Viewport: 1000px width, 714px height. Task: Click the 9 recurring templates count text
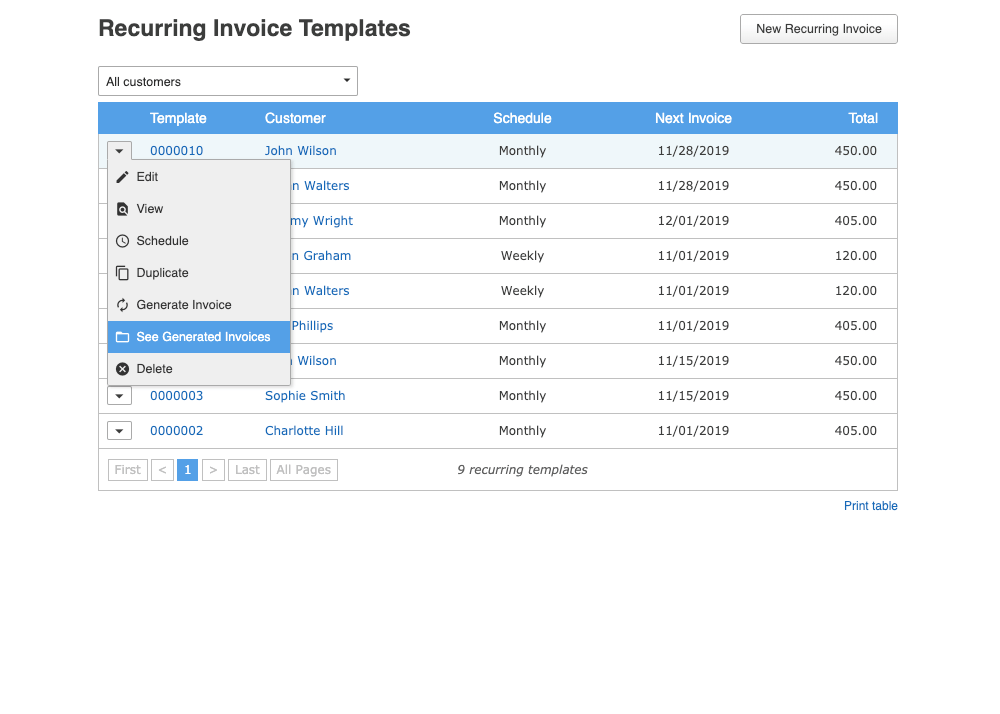[522, 470]
